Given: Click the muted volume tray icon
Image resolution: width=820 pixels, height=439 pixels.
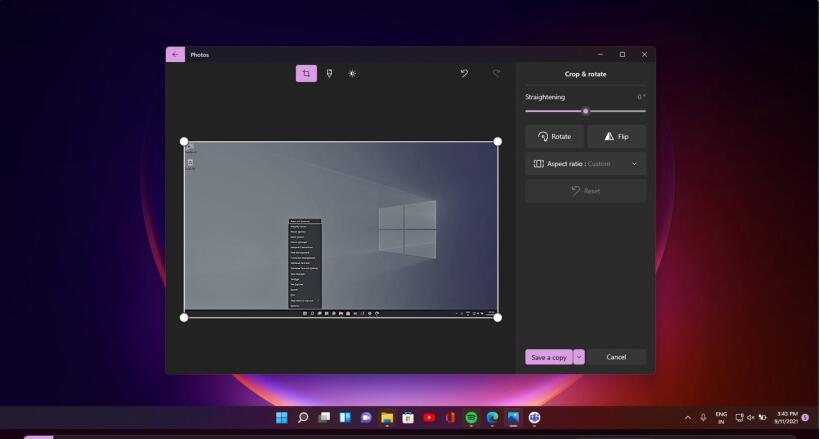Looking at the screenshot, I should pyautogui.click(x=750, y=418).
